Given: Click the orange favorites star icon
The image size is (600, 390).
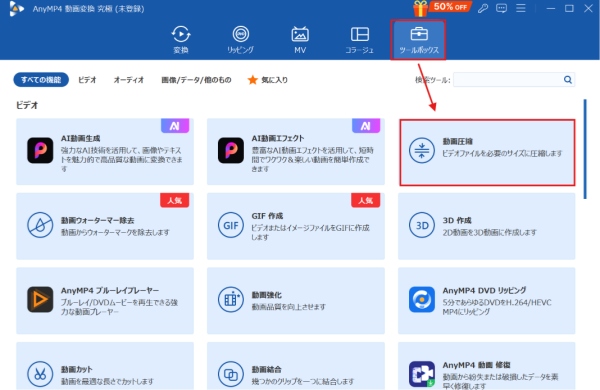Looking at the screenshot, I should pyautogui.click(x=253, y=80).
